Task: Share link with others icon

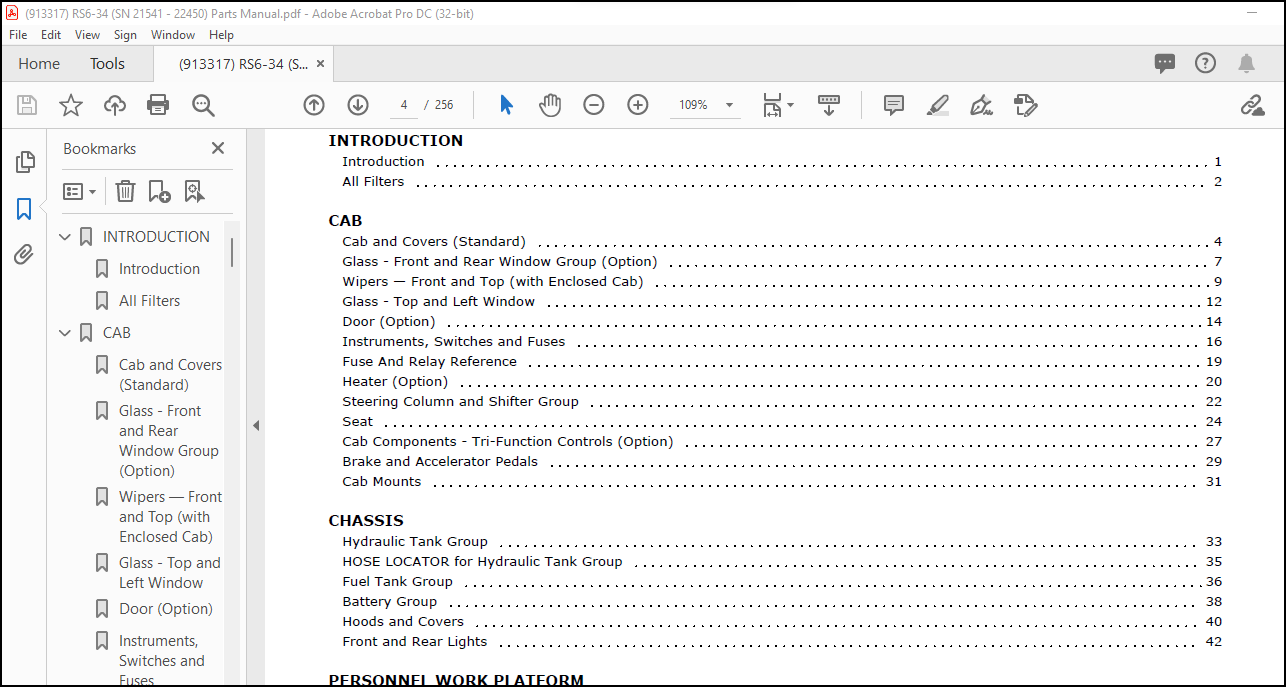Action: (1252, 105)
